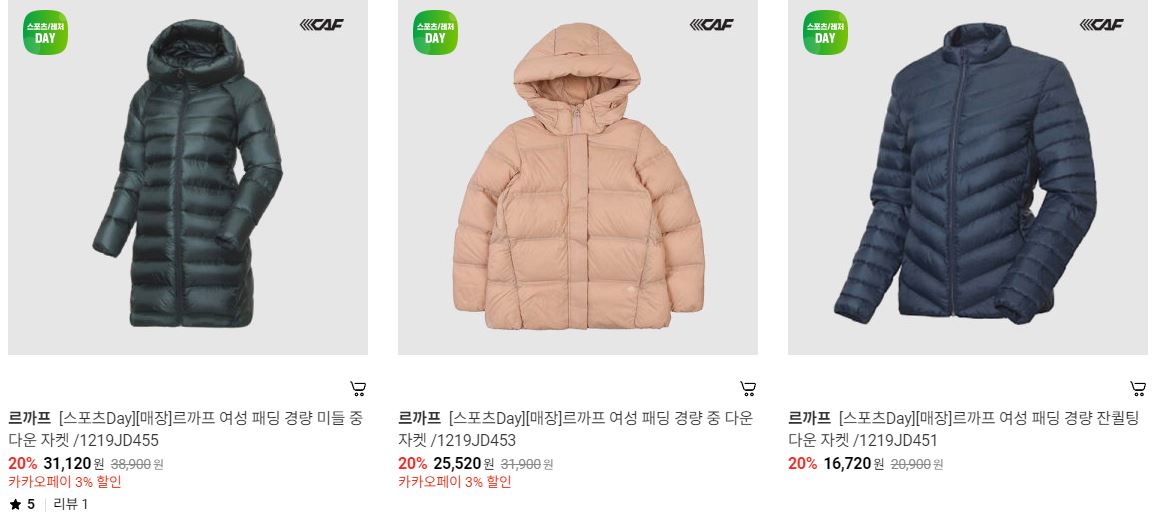Viewport: 1158px width, 516px height.
Task: Add pink hooded down jacket to cart
Action: click(747, 389)
